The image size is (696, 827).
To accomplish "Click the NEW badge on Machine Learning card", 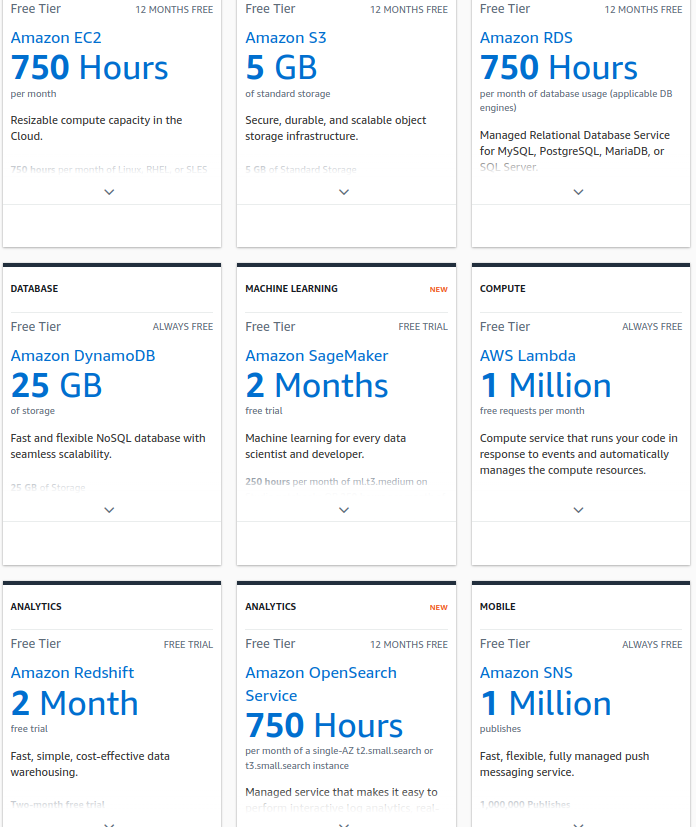I will [439, 290].
